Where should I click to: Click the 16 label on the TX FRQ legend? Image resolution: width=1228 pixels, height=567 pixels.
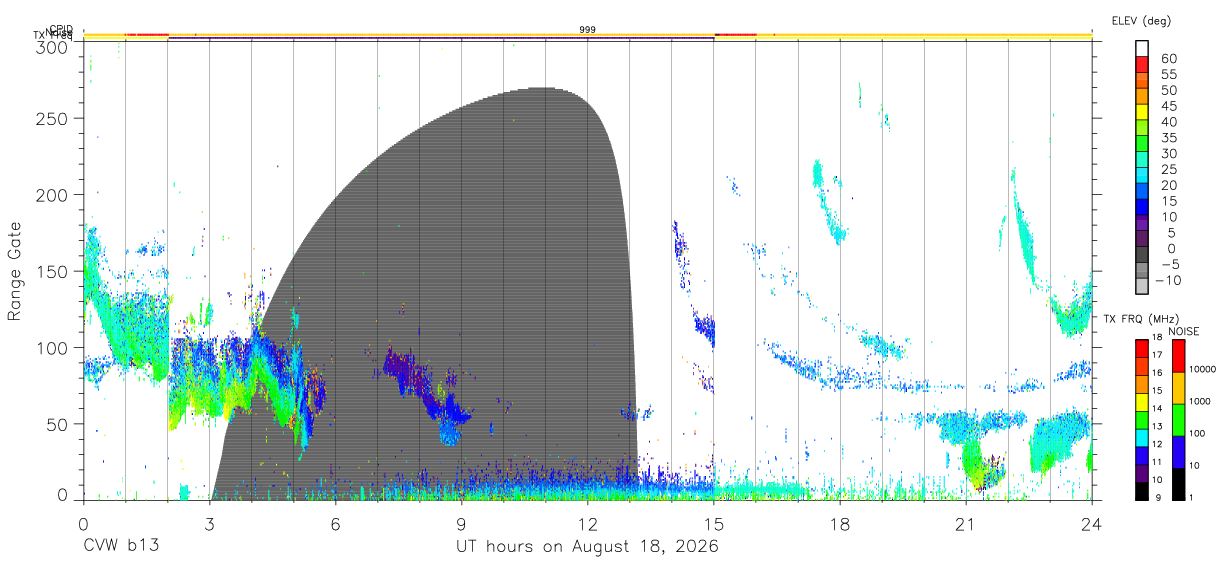point(1157,373)
